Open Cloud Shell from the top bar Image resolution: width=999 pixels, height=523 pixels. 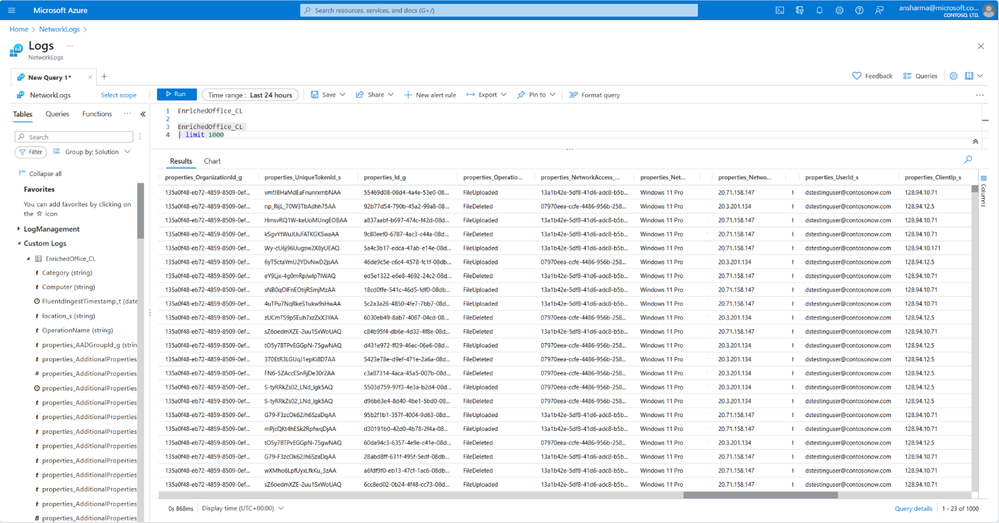(x=780, y=10)
